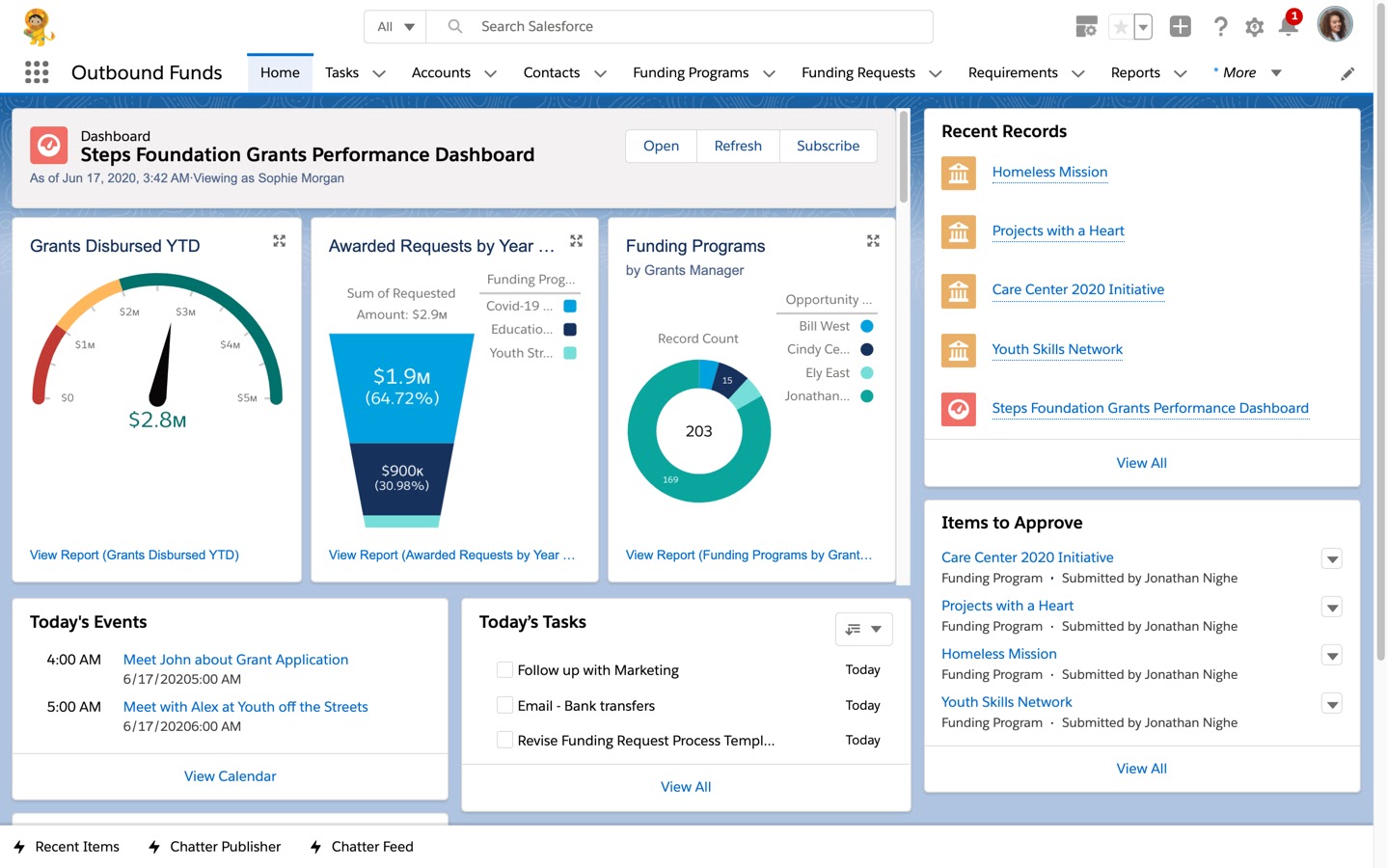Image resolution: width=1387 pixels, height=868 pixels.
Task: Open the Setup gear icon
Action: click(x=1254, y=27)
